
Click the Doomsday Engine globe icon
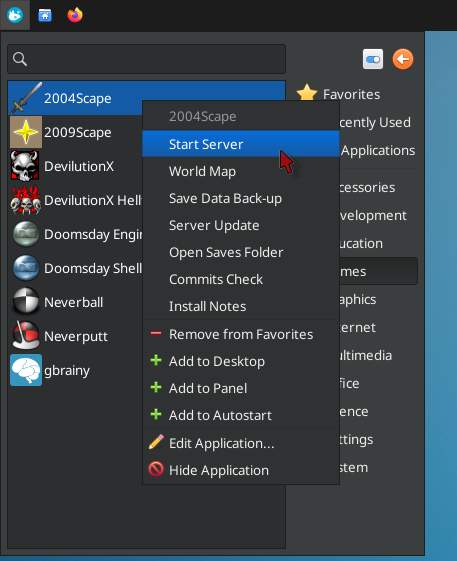click(26, 234)
